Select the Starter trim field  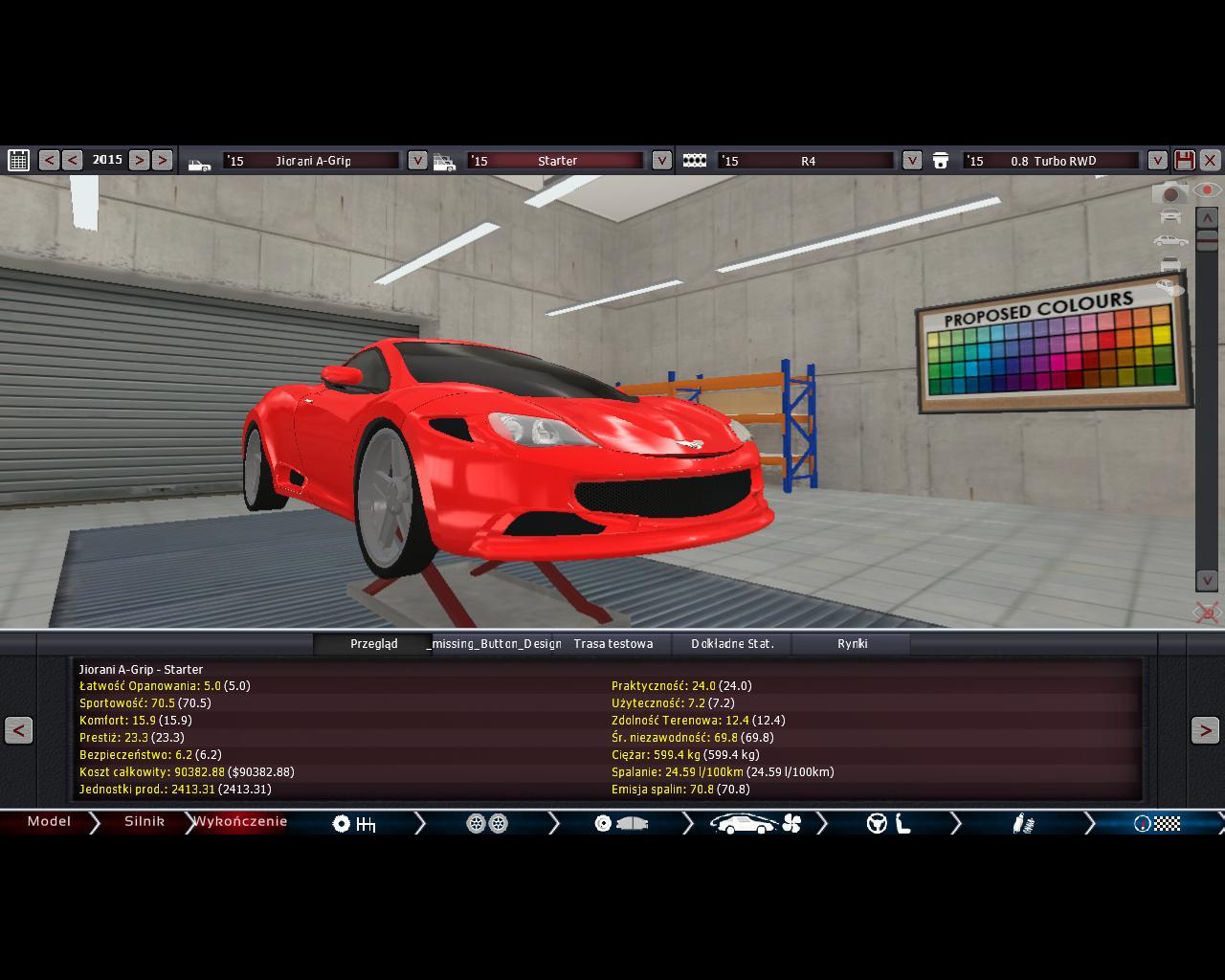click(556, 161)
